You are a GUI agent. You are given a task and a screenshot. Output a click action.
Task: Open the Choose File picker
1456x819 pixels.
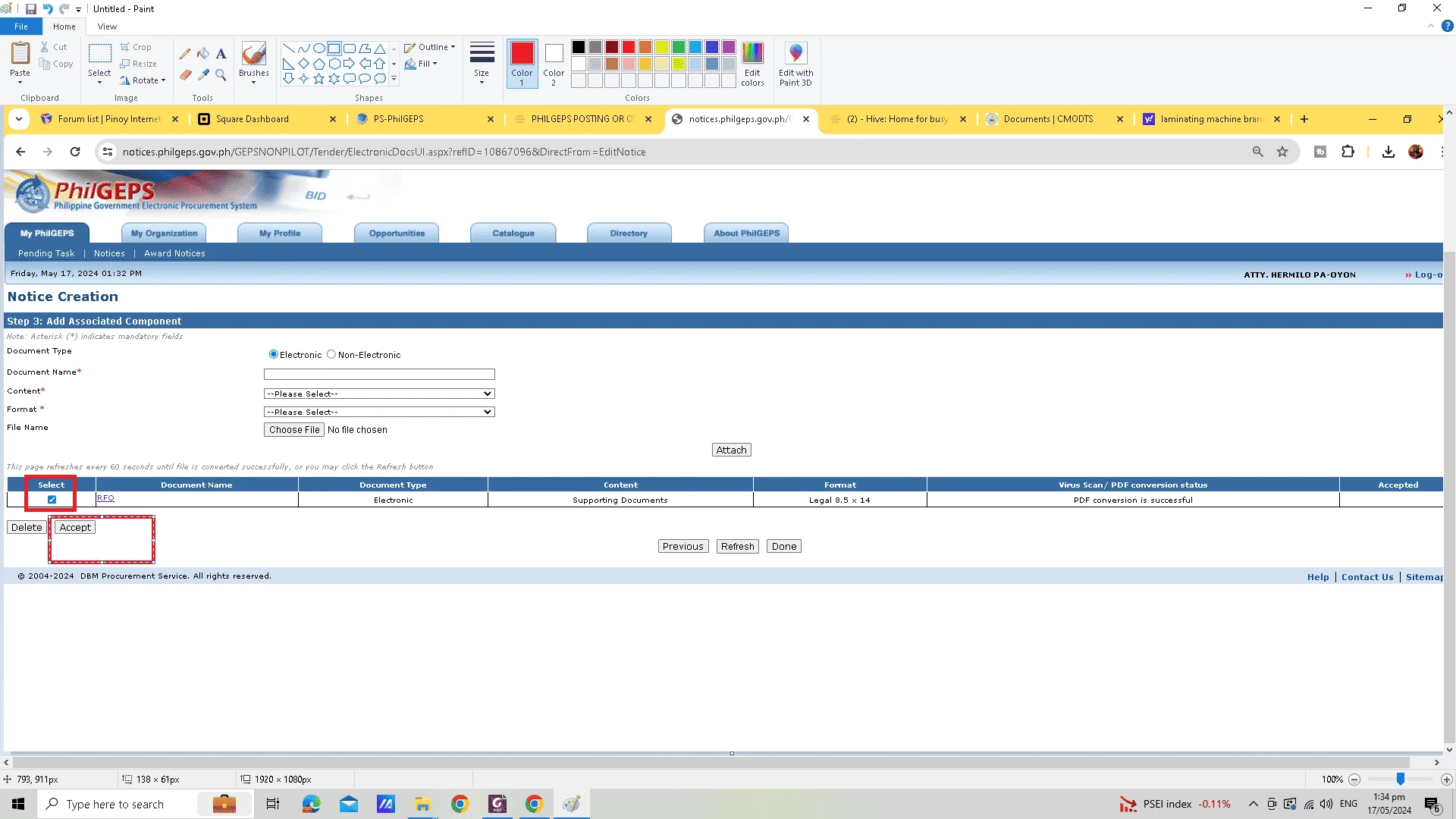click(x=294, y=430)
